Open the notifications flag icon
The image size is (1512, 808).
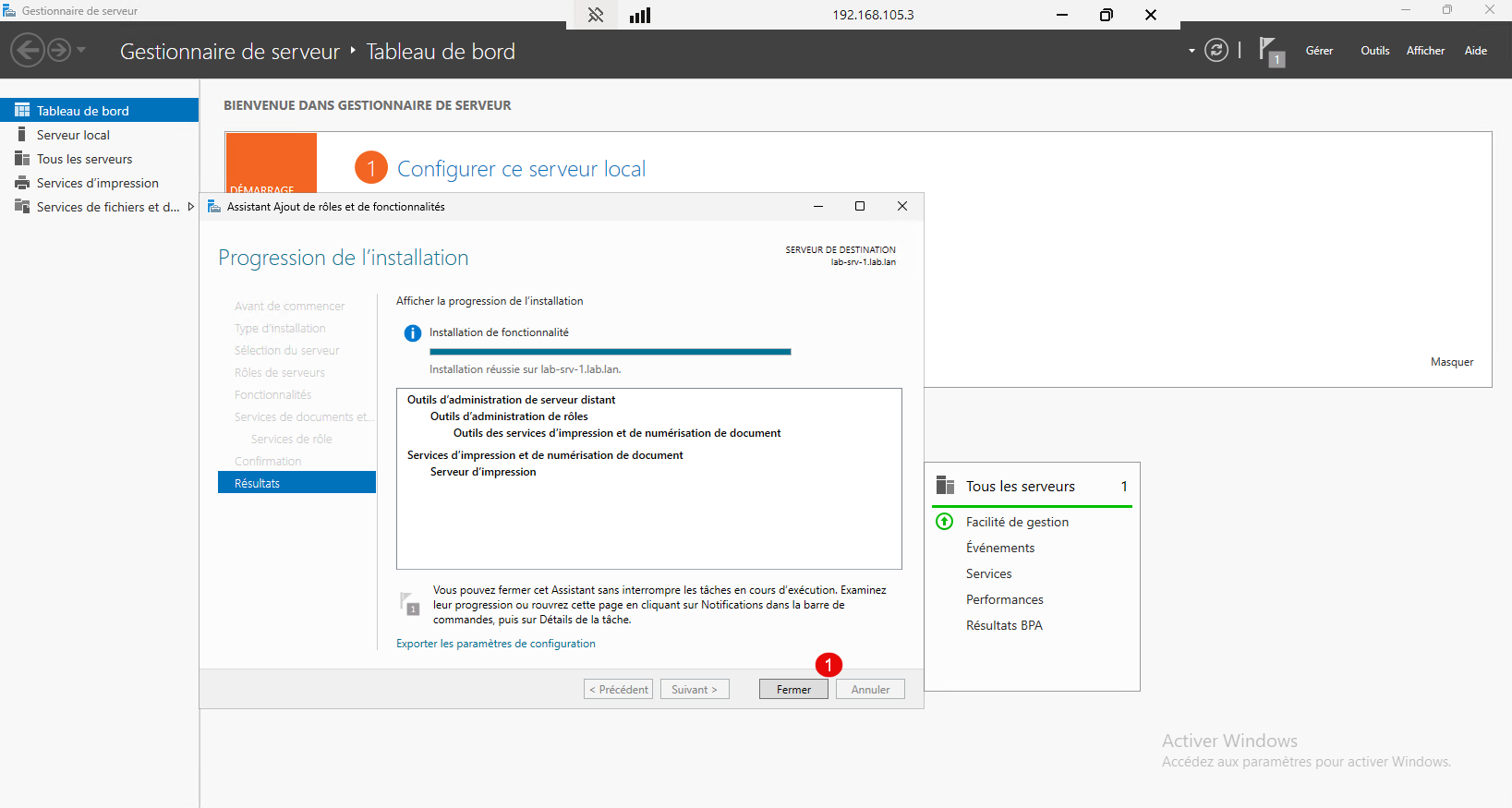point(1272,52)
